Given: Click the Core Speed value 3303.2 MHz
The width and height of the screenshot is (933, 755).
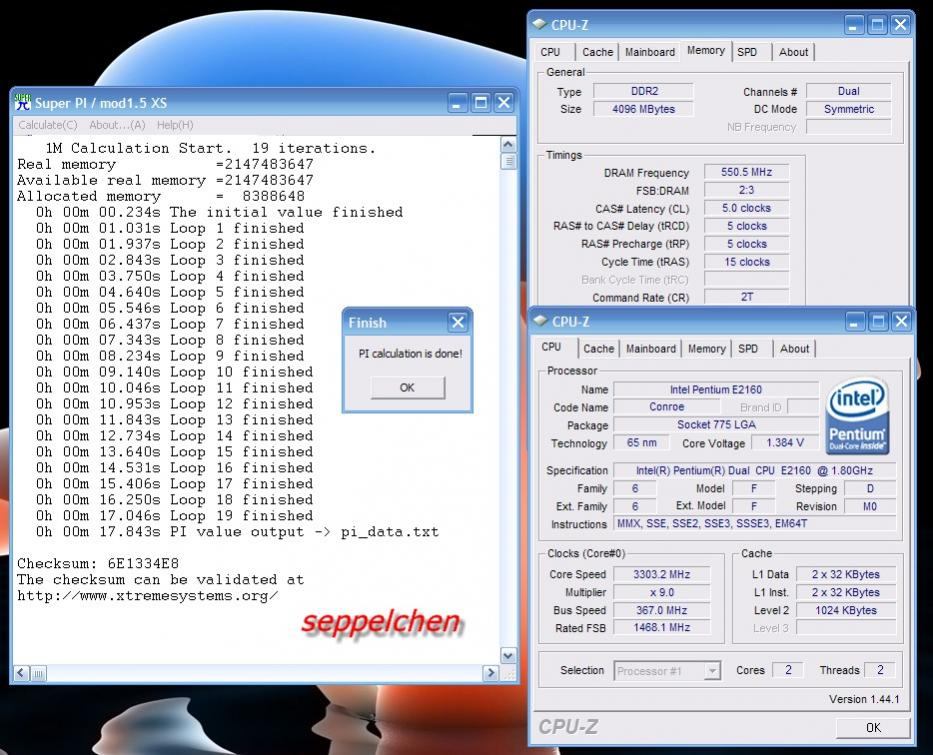Looking at the screenshot, I should pyautogui.click(x=662, y=574).
